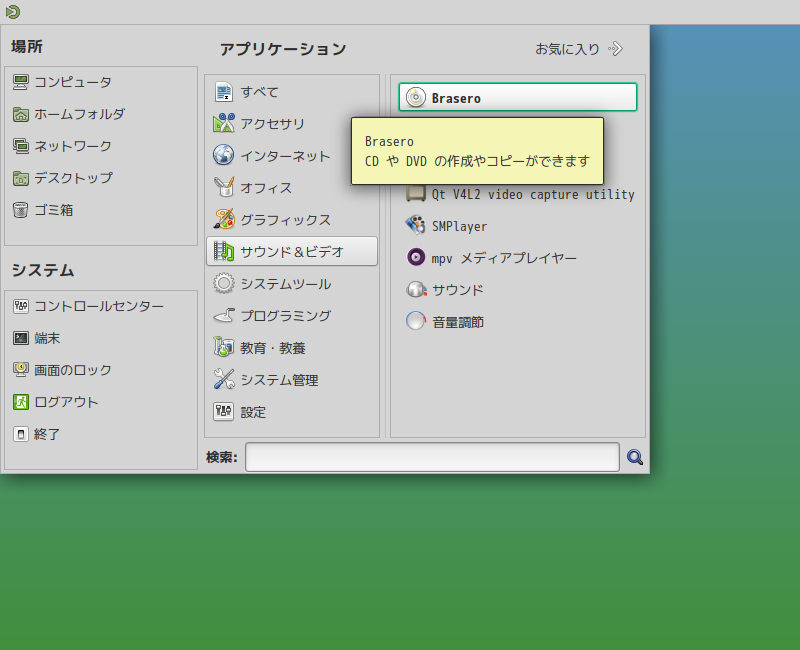Click the システム管理 label
800x650 pixels.
pyautogui.click(x=279, y=380)
